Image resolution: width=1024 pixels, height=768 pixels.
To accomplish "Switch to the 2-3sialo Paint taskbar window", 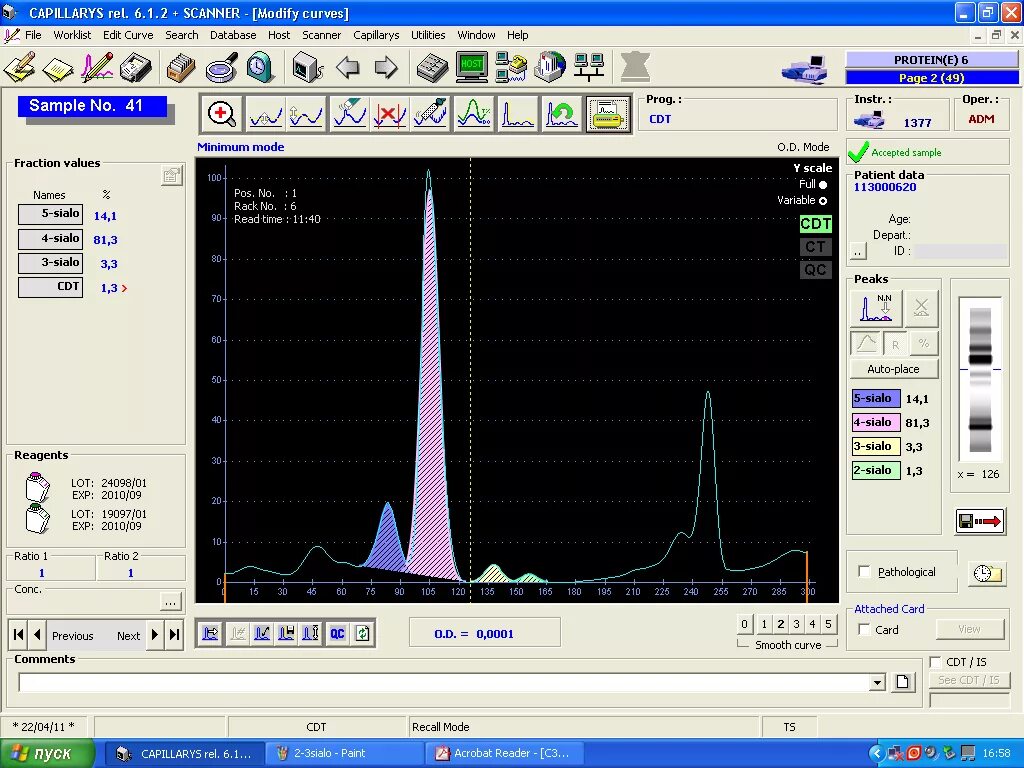I will coord(344,753).
